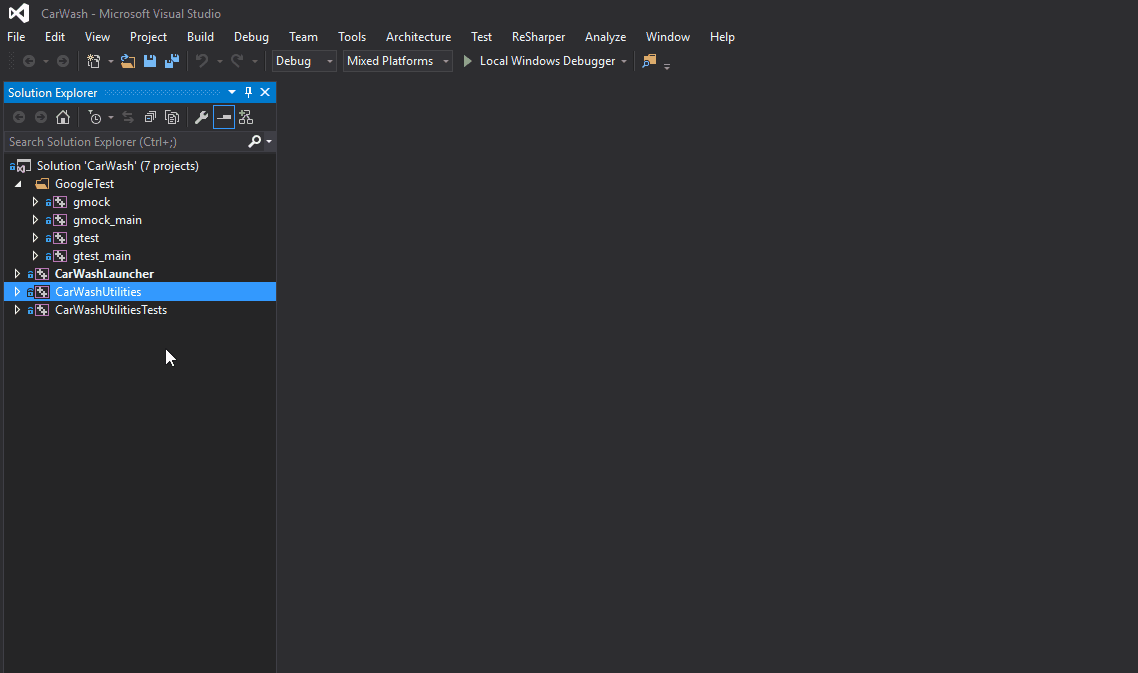Click the Collapse All icon

[150, 117]
